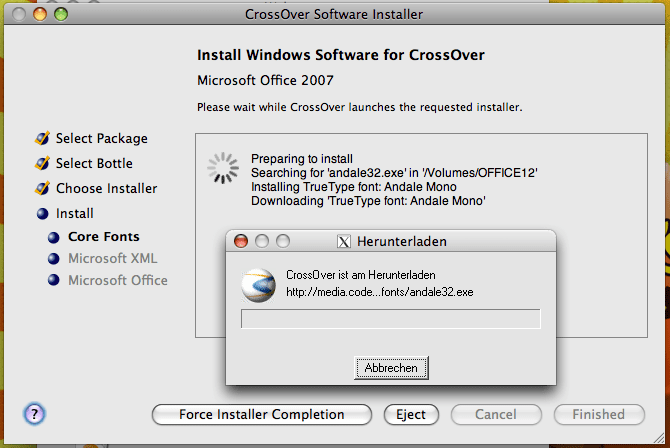Click the Install step bullet icon
The height and width of the screenshot is (448, 670).
[42, 213]
